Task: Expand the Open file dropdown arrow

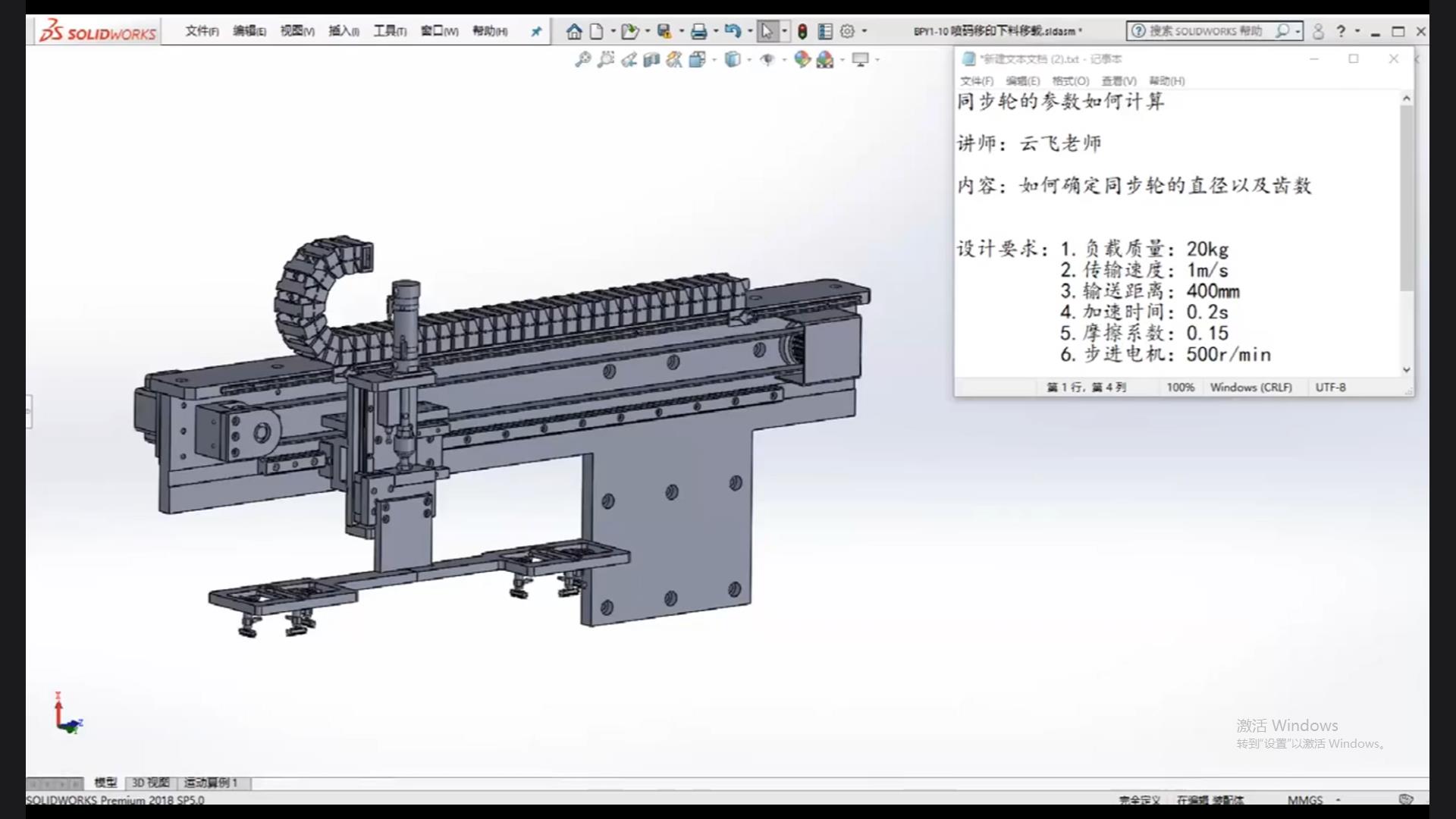Action: click(647, 31)
